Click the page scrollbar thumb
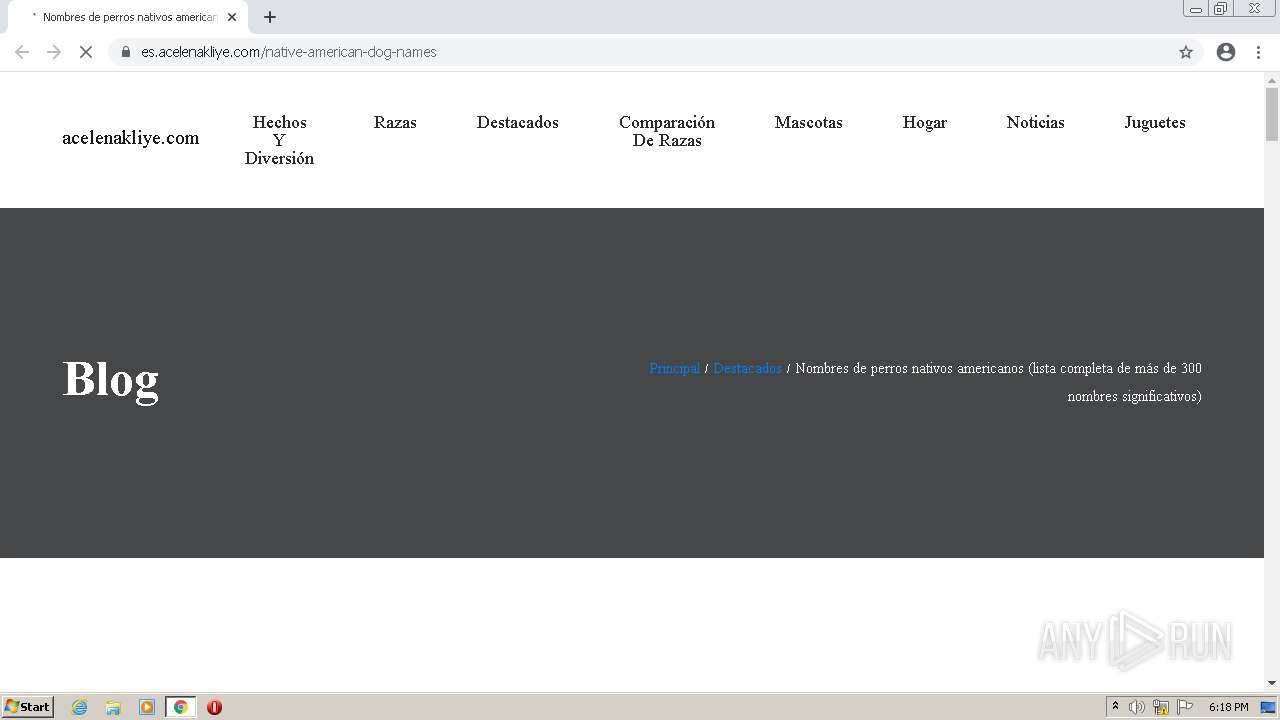The image size is (1280, 720). (x=1272, y=114)
